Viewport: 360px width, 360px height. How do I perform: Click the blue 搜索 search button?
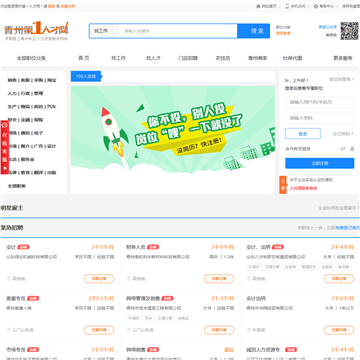click(254, 31)
